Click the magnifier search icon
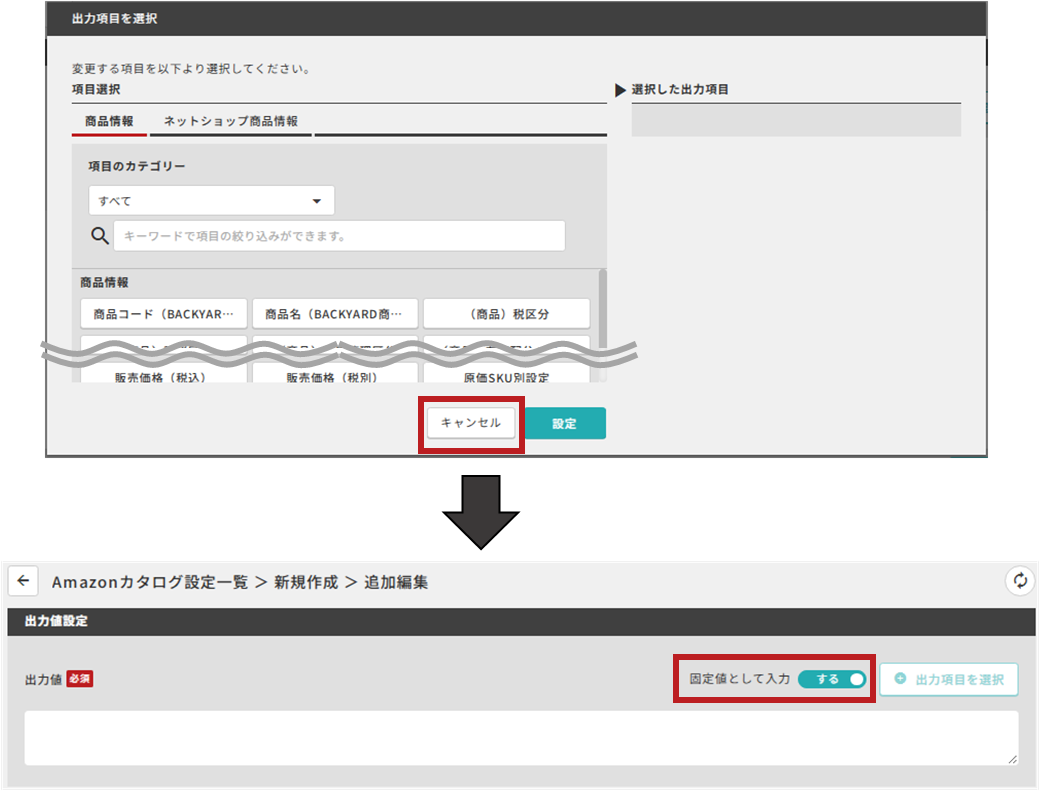This screenshot has height=791, width=1040. (99, 235)
